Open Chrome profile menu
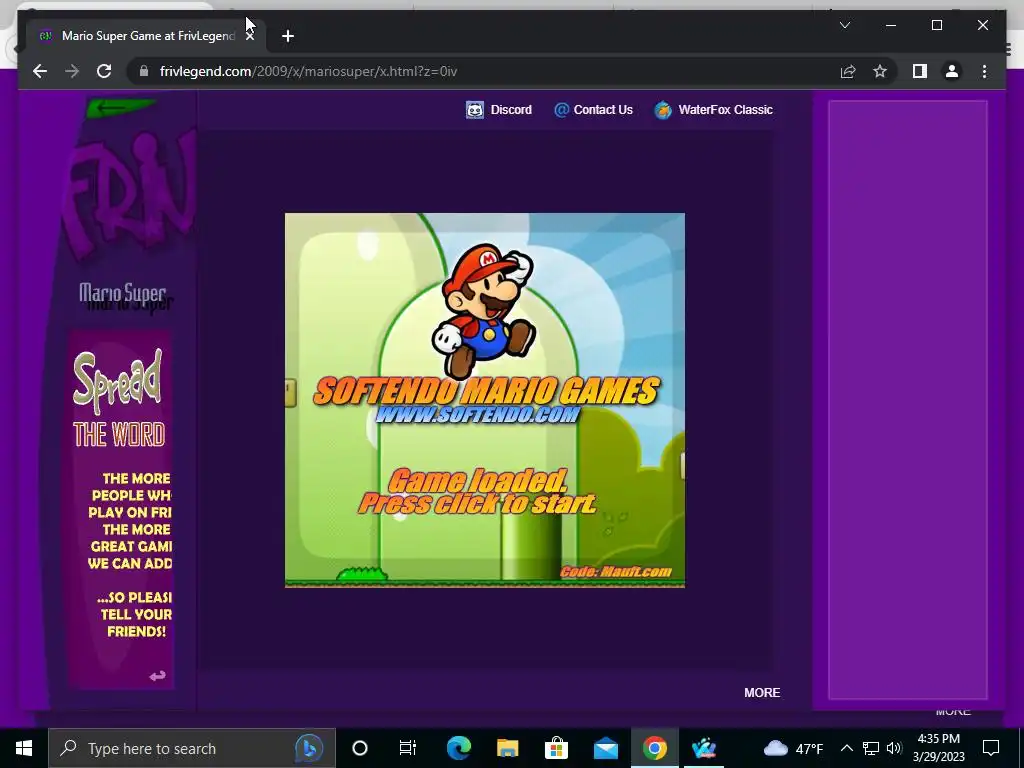This screenshot has width=1024, height=768. [x=952, y=71]
